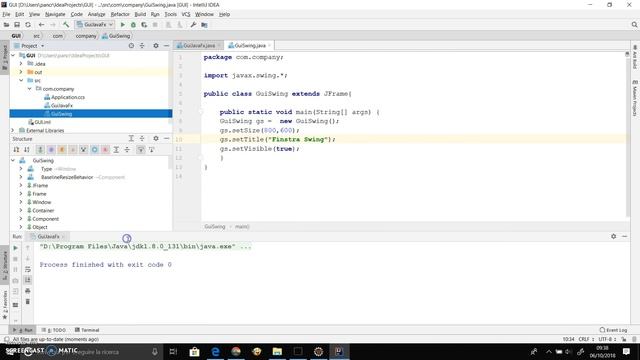Toggle the blue circle Structure filter
This screenshot has width=640, height=360.
point(94,150)
